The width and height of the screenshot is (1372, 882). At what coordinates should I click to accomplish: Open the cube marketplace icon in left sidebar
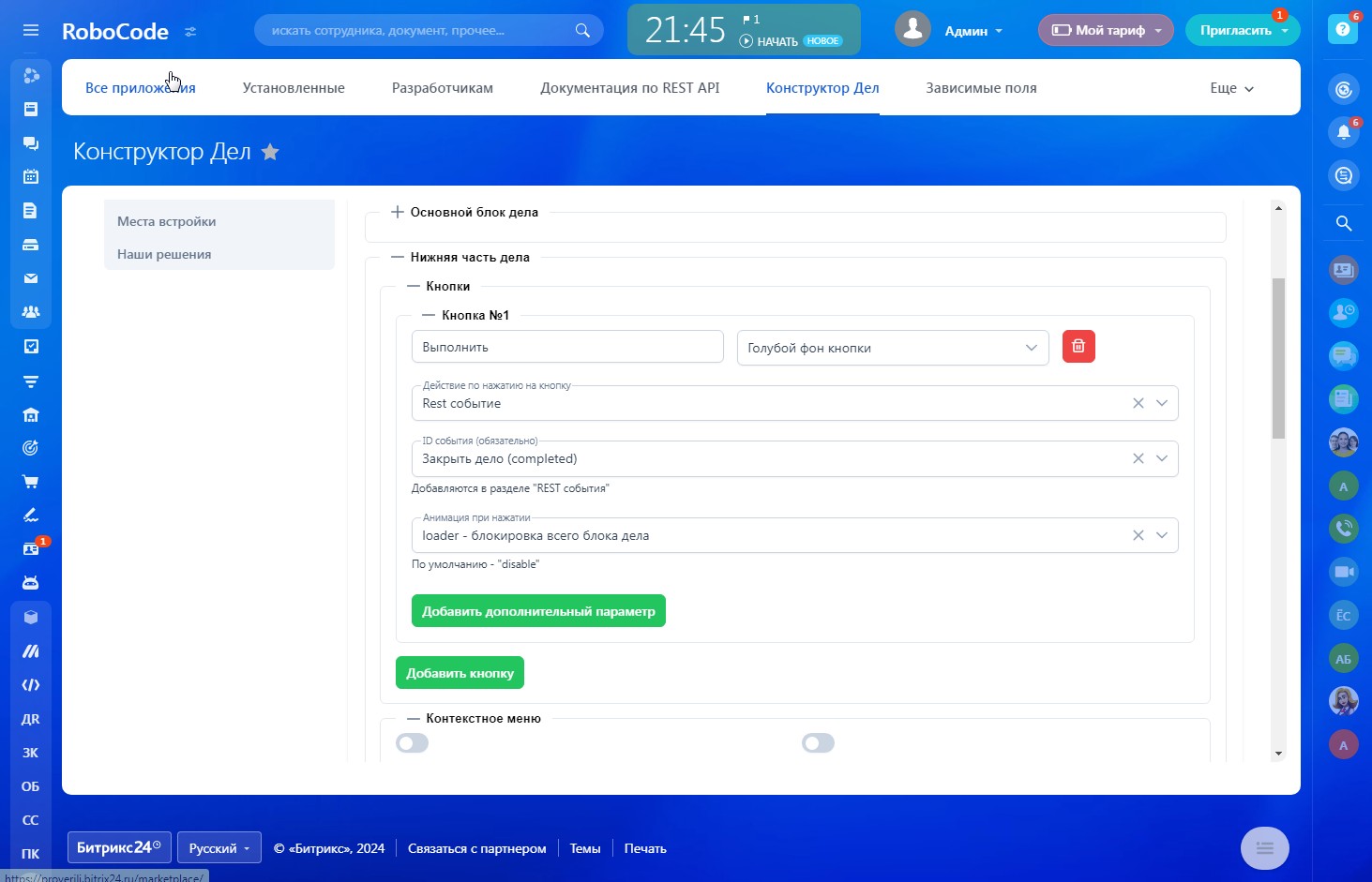point(31,617)
